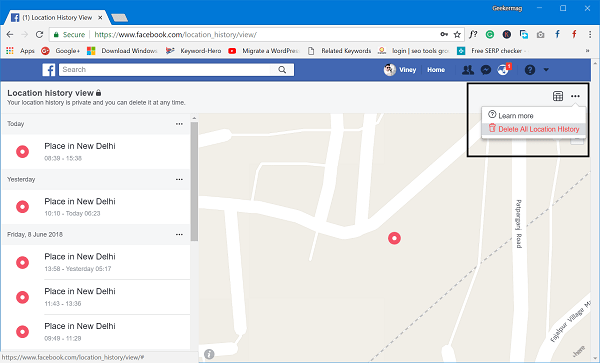Open the Migrate a WordPress bookmark
The height and width of the screenshot is (363, 600).
tap(264, 51)
